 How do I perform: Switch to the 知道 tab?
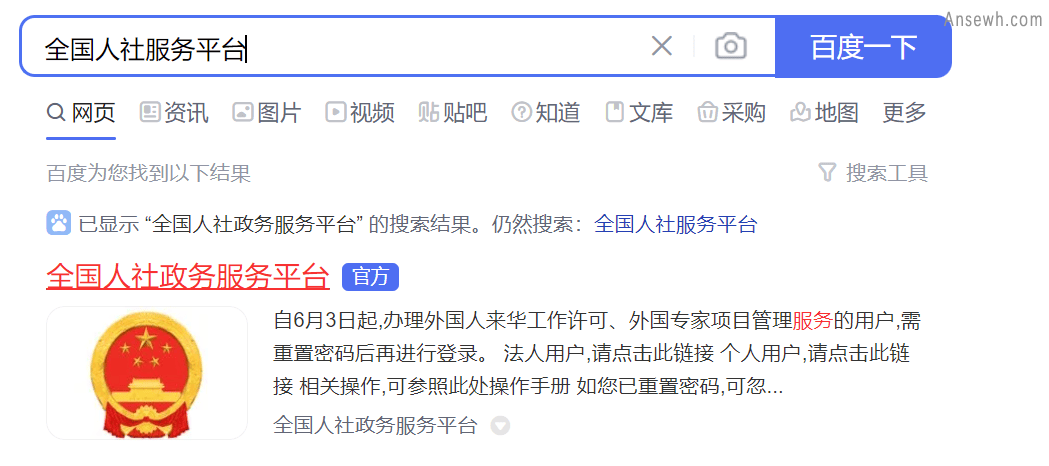[x=546, y=112]
